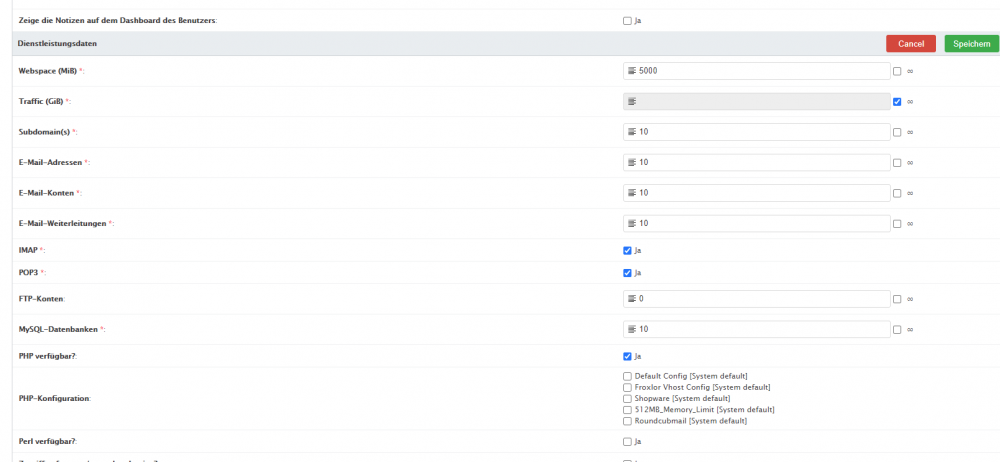Enable unlimited MySQL-Datenbanken checkbox
Screen dimensions: 1000x462
(898, 329)
